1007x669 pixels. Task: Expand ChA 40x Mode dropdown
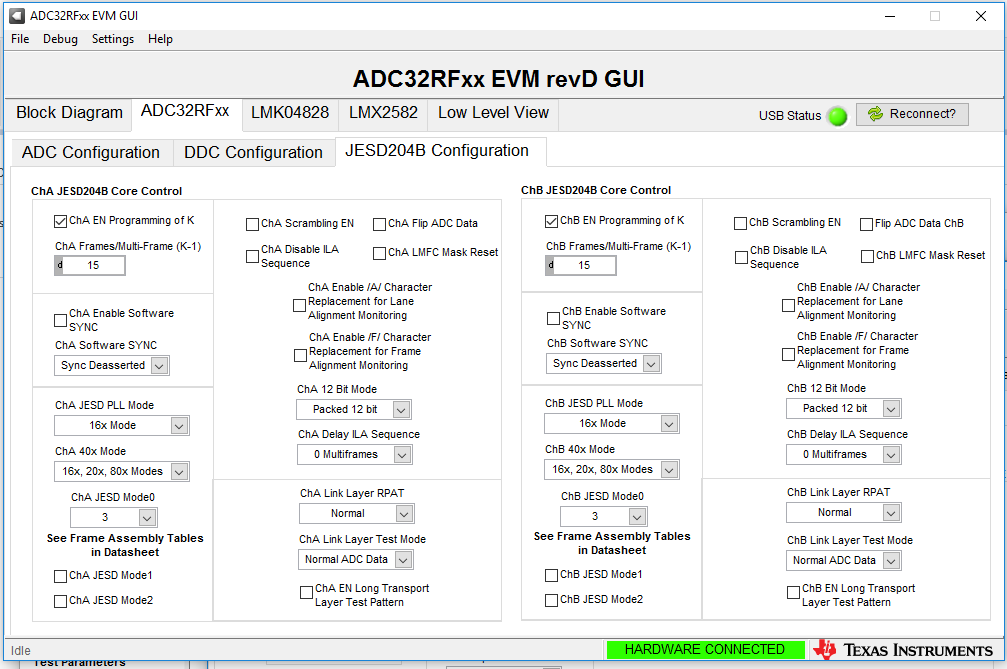(122, 471)
